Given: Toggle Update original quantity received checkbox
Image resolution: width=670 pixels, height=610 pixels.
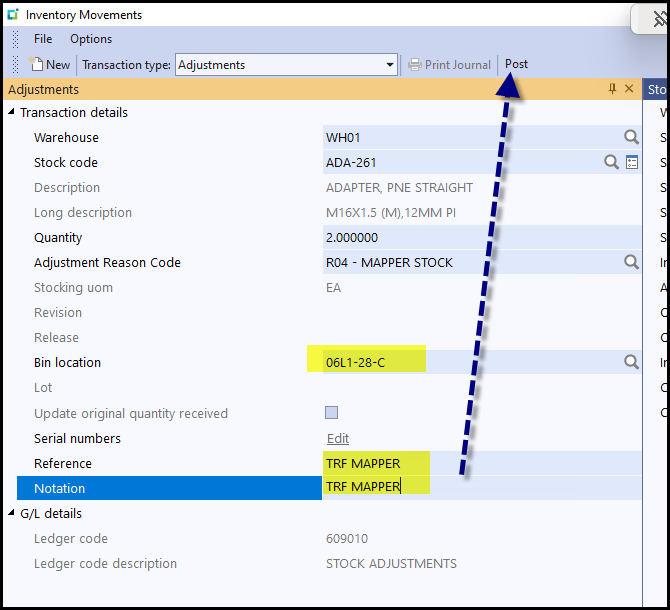Looking at the screenshot, I should pos(331,413).
